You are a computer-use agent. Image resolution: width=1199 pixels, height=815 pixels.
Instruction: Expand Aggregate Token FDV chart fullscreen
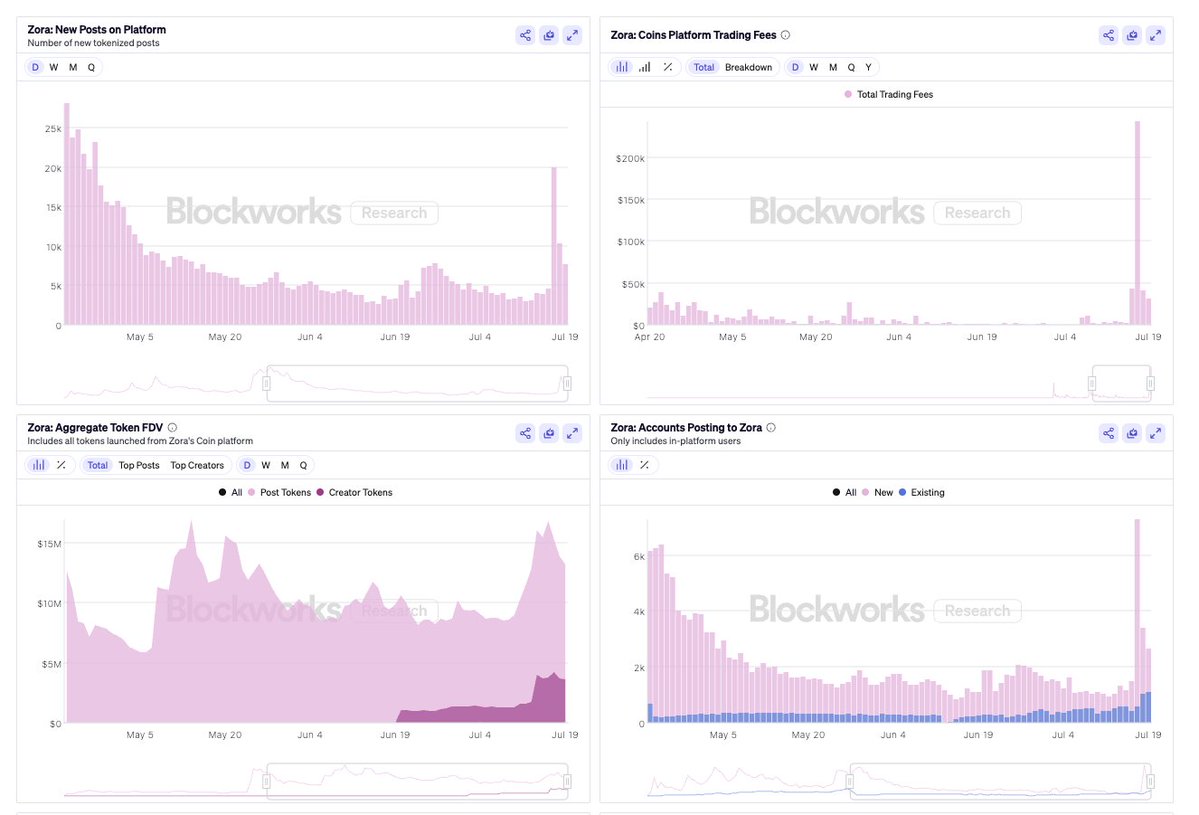(x=572, y=433)
